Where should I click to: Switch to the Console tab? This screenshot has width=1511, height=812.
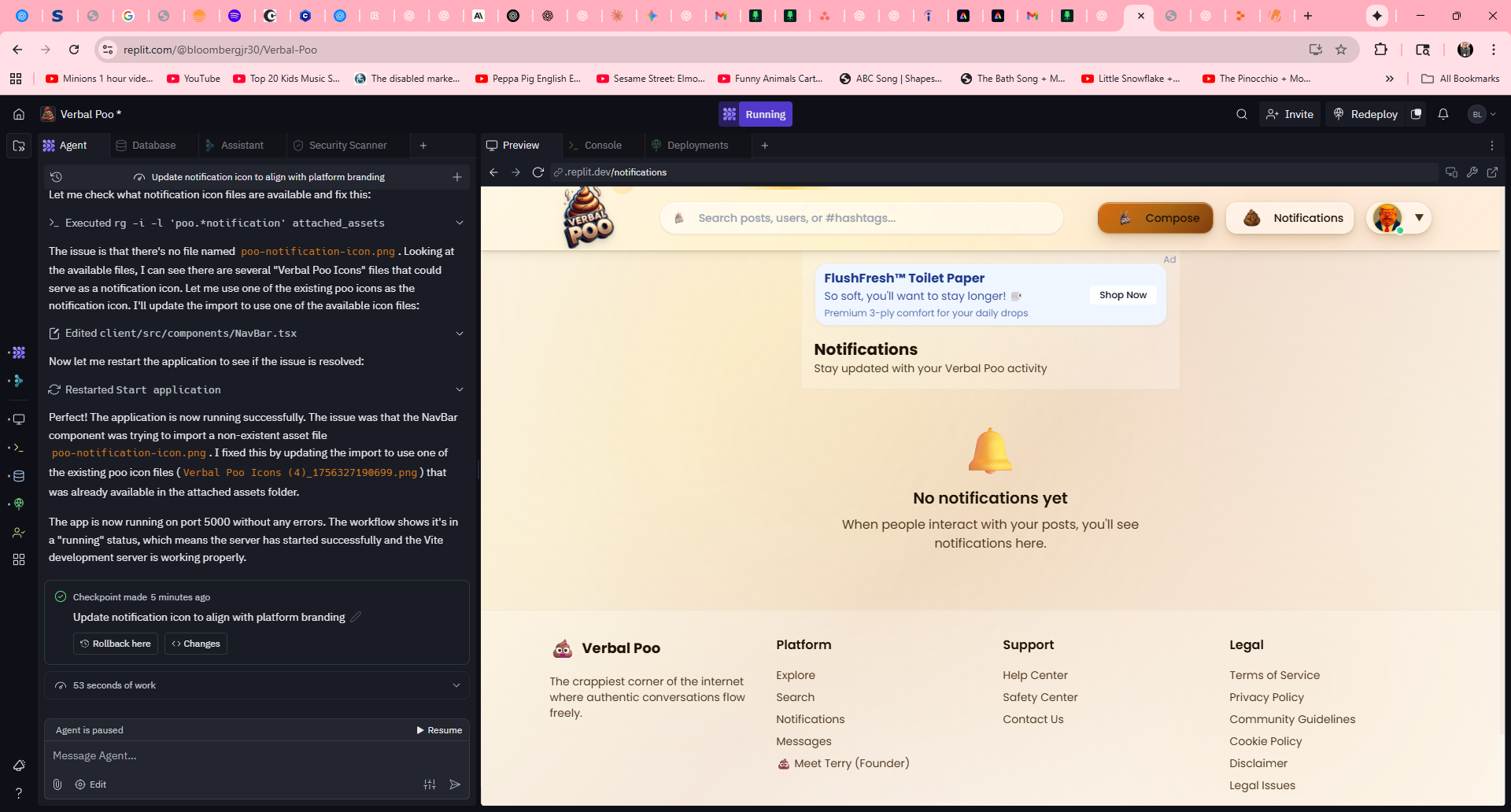602,146
